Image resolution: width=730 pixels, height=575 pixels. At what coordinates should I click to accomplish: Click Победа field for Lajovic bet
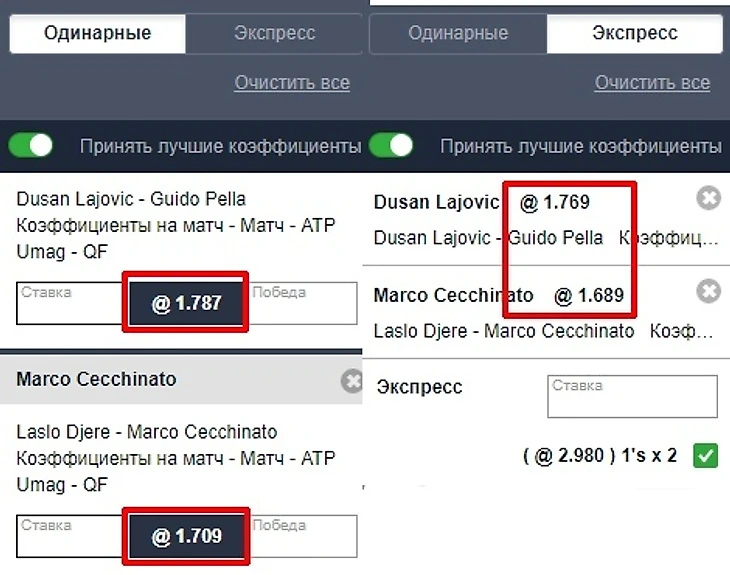point(303,303)
